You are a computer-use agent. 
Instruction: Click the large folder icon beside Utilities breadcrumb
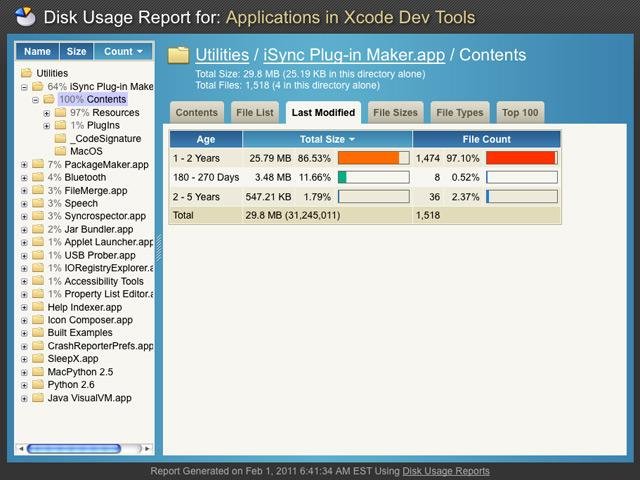pos(178,55)
